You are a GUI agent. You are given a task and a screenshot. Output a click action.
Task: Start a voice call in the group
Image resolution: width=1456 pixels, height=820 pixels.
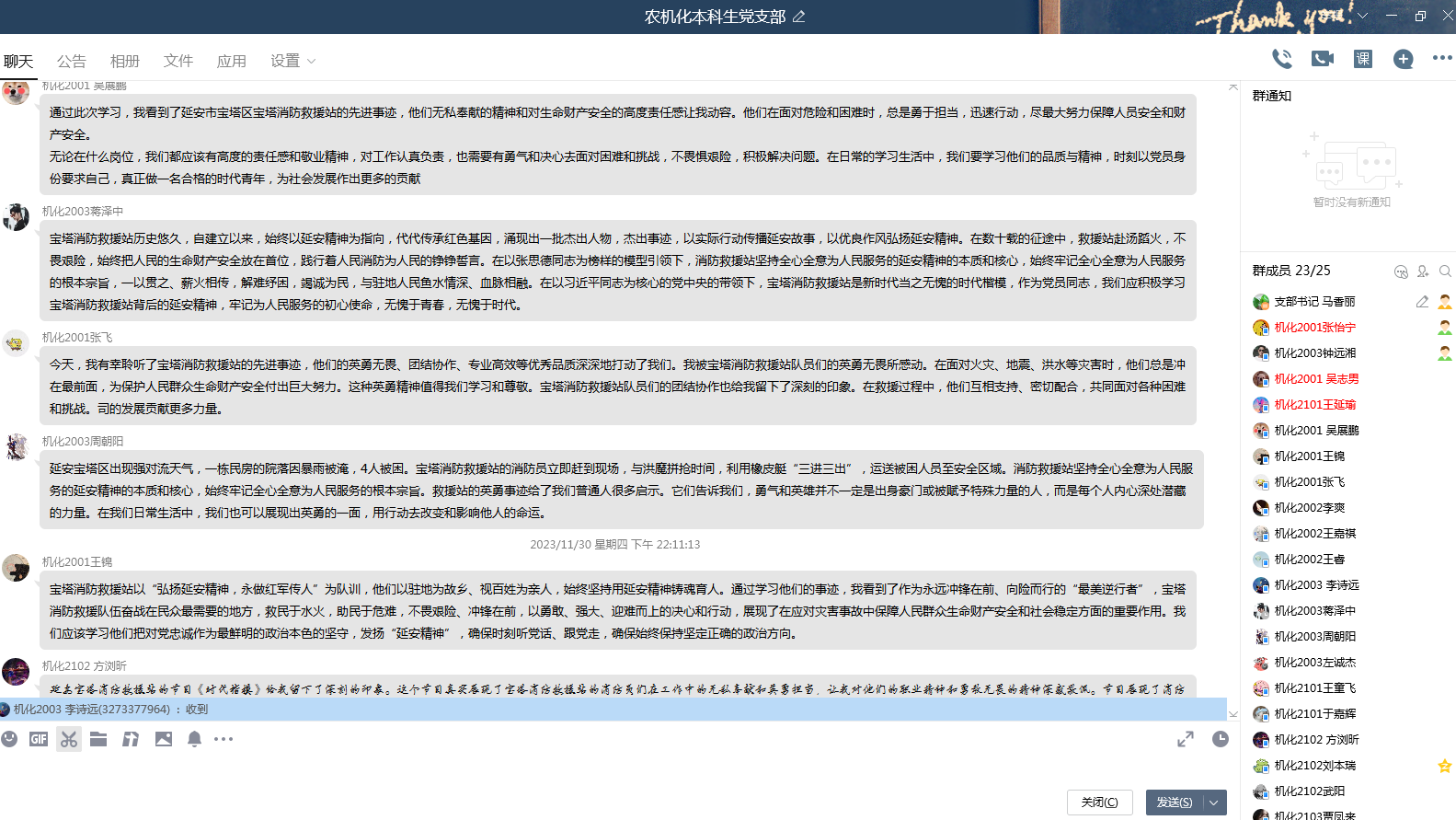[x=1281, y=59]
